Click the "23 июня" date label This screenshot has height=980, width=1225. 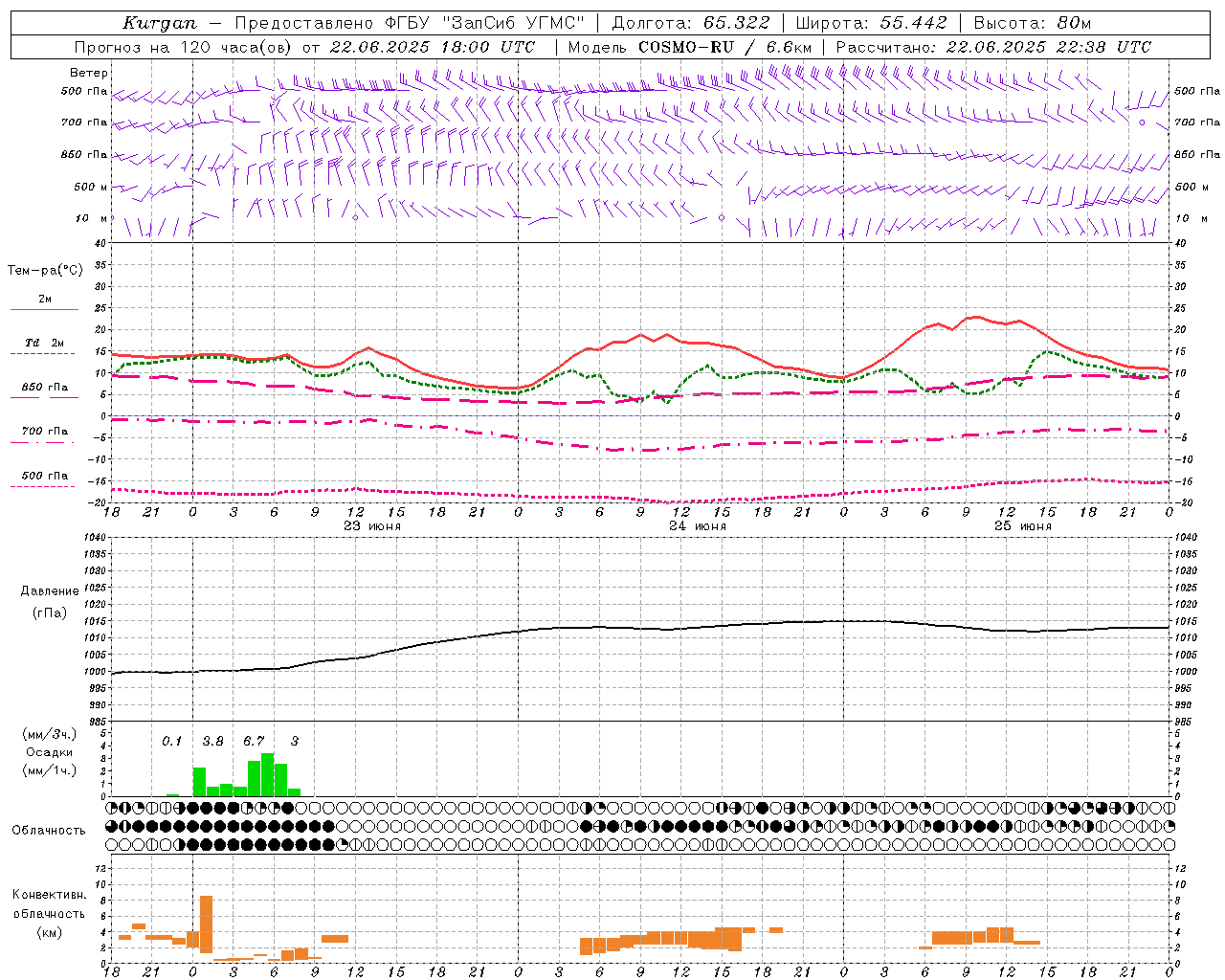tap(372, 526)
